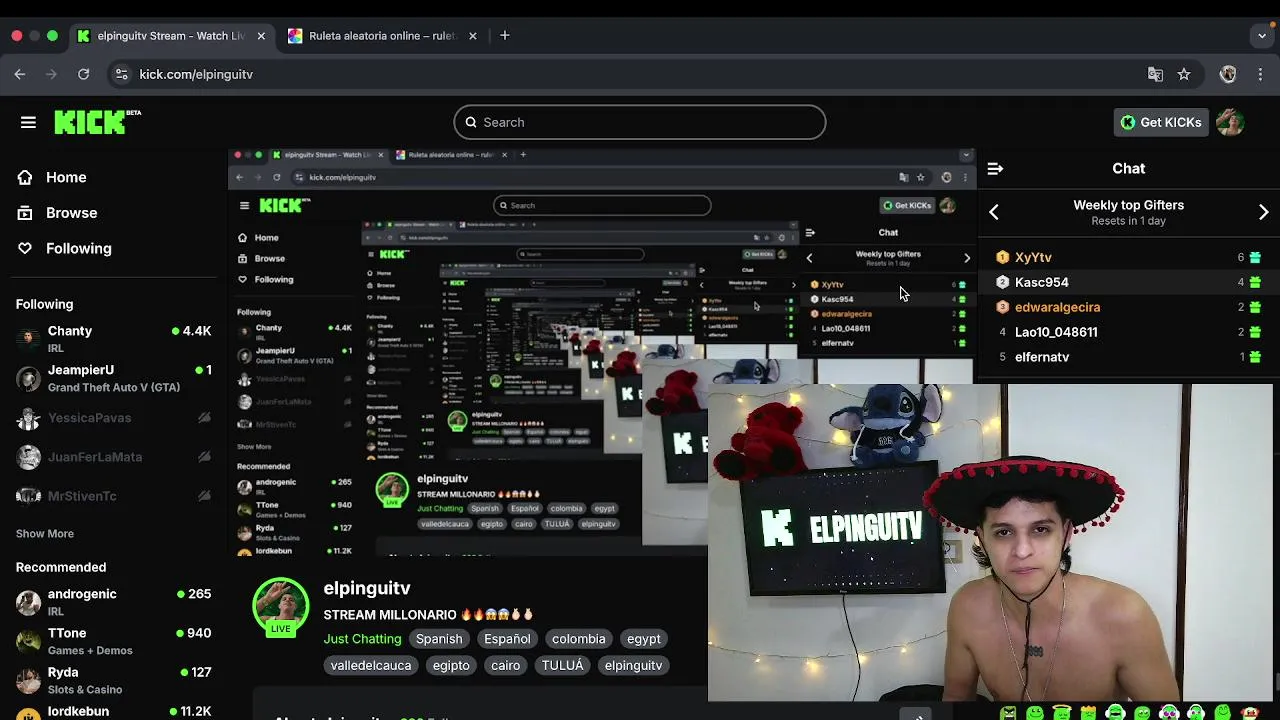Bookmark this page with the star

pyautogui.click(x=1184, y=74)
